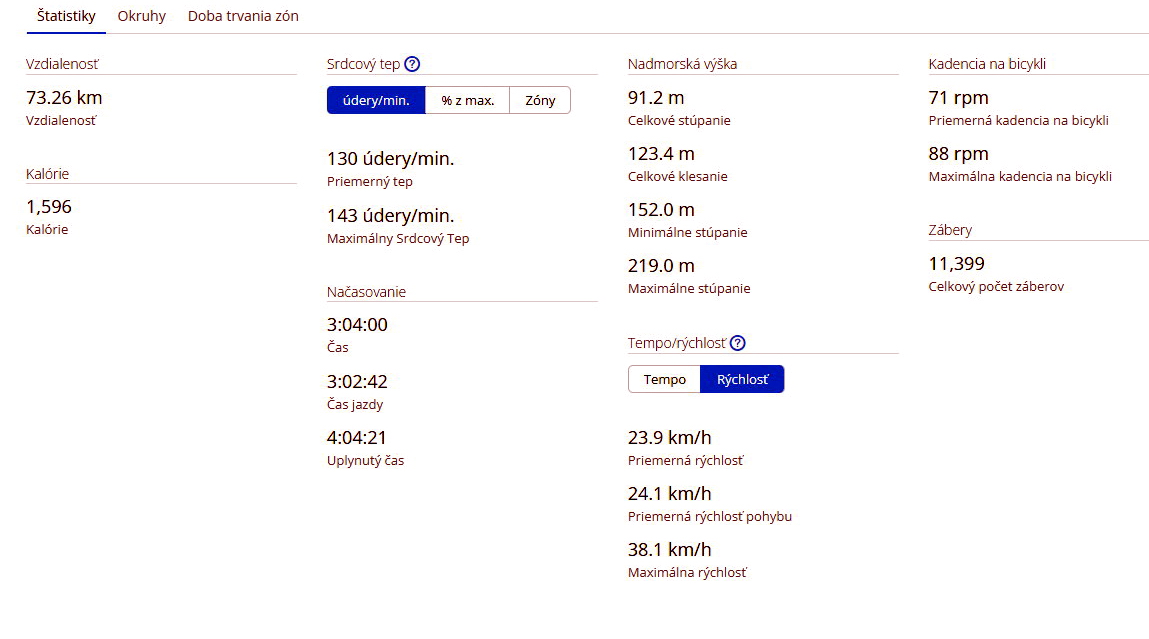Click the 3:02:42 ride time value
1149x639 pixels.
[357, 382]
